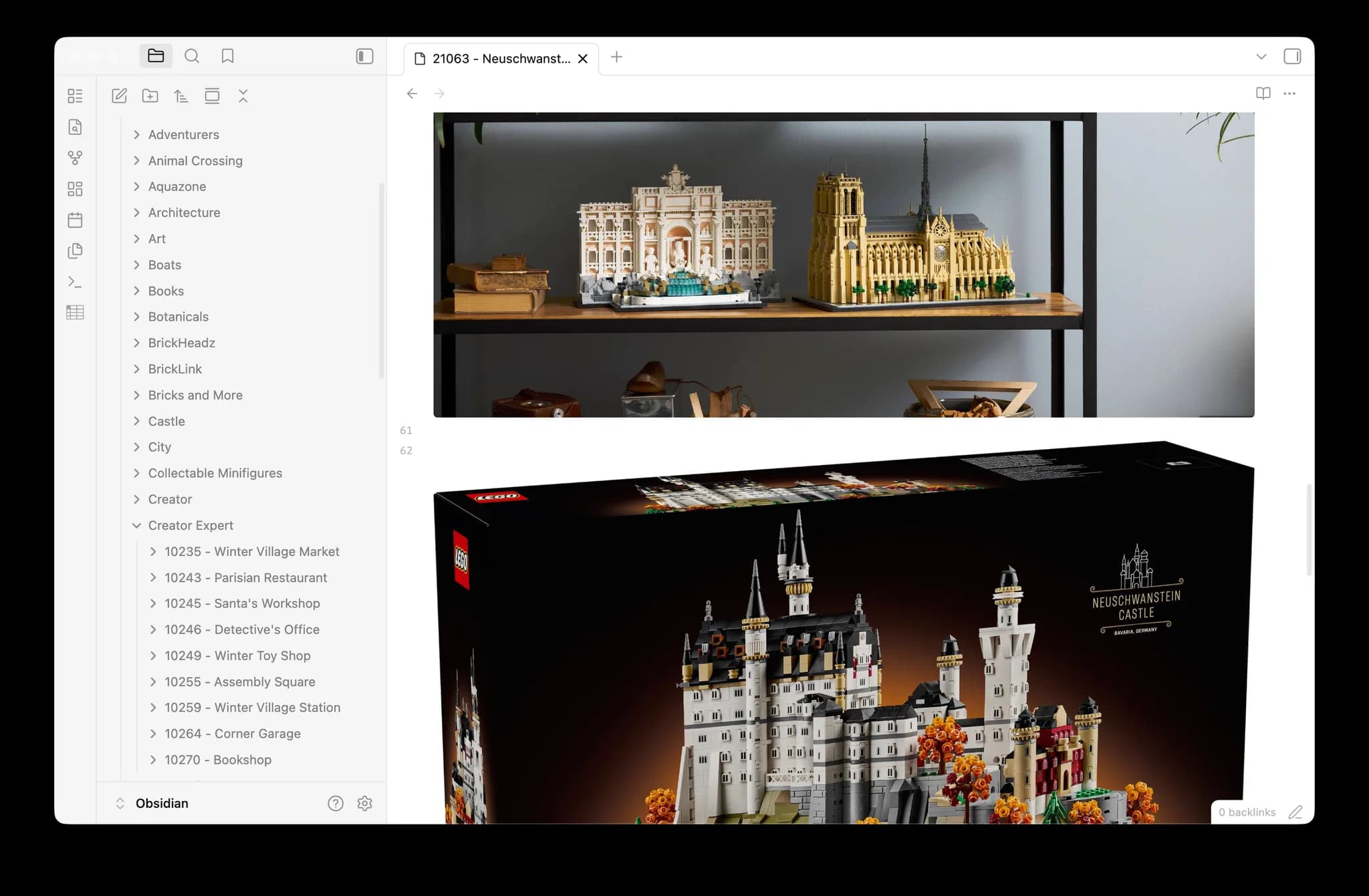Expand the Bricks and More folder
The width and height of the screenshot is (1369, 896).
pyautogui.click(x=195, y=395)
